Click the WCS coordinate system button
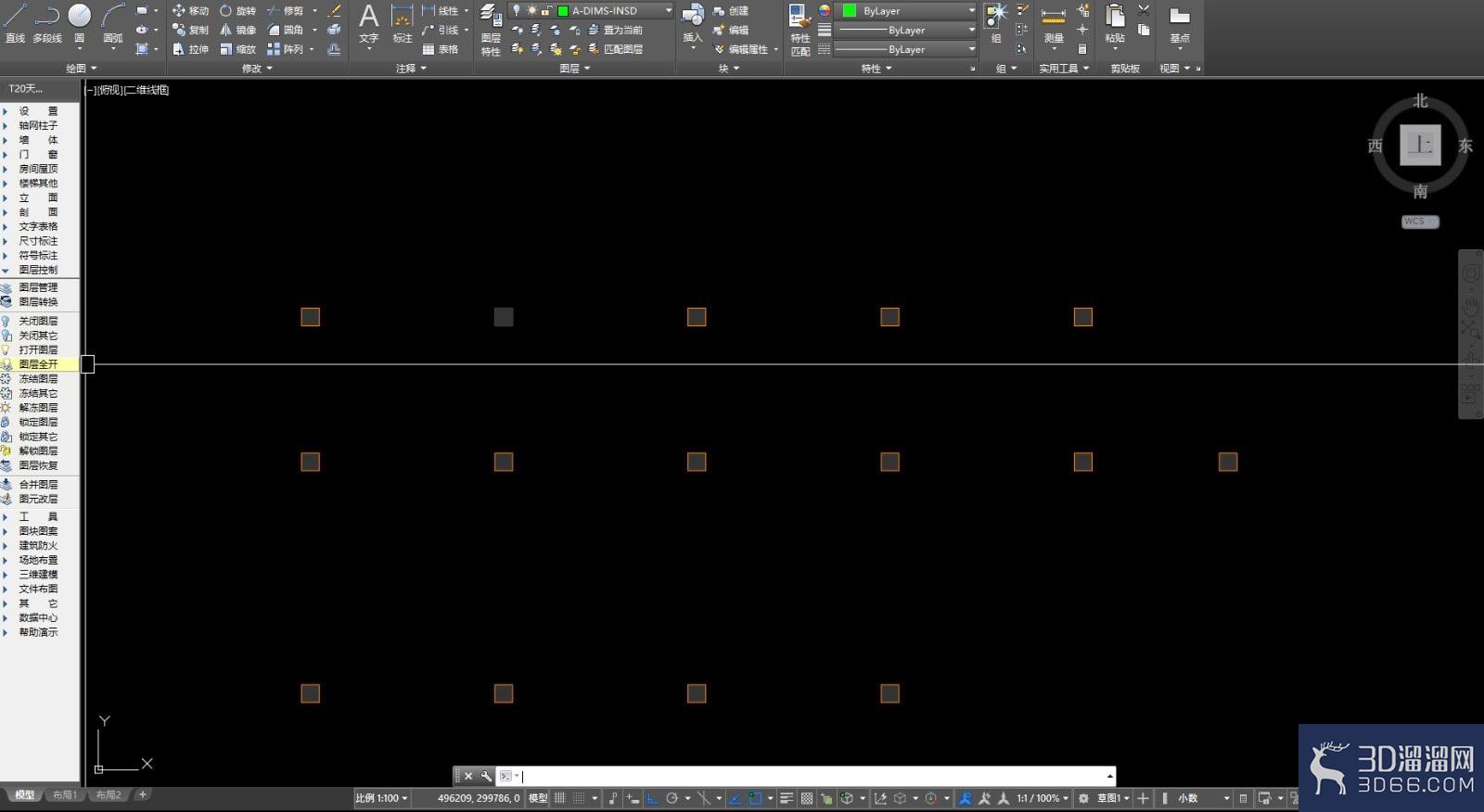This screenshot has height=812, width=1484. (x=1419, y=222)
